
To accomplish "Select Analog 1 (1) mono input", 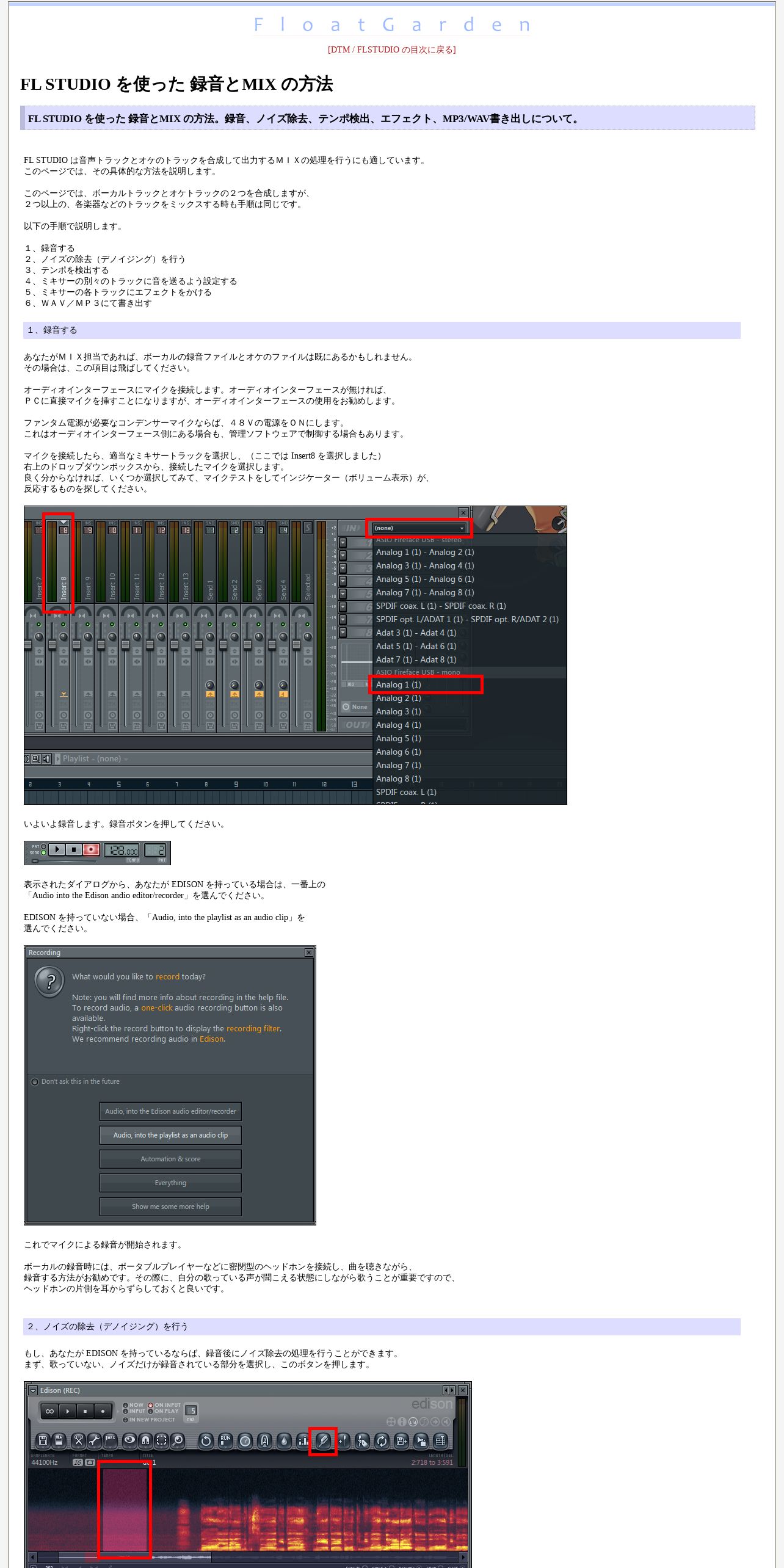I will click(x=398, y=684).
